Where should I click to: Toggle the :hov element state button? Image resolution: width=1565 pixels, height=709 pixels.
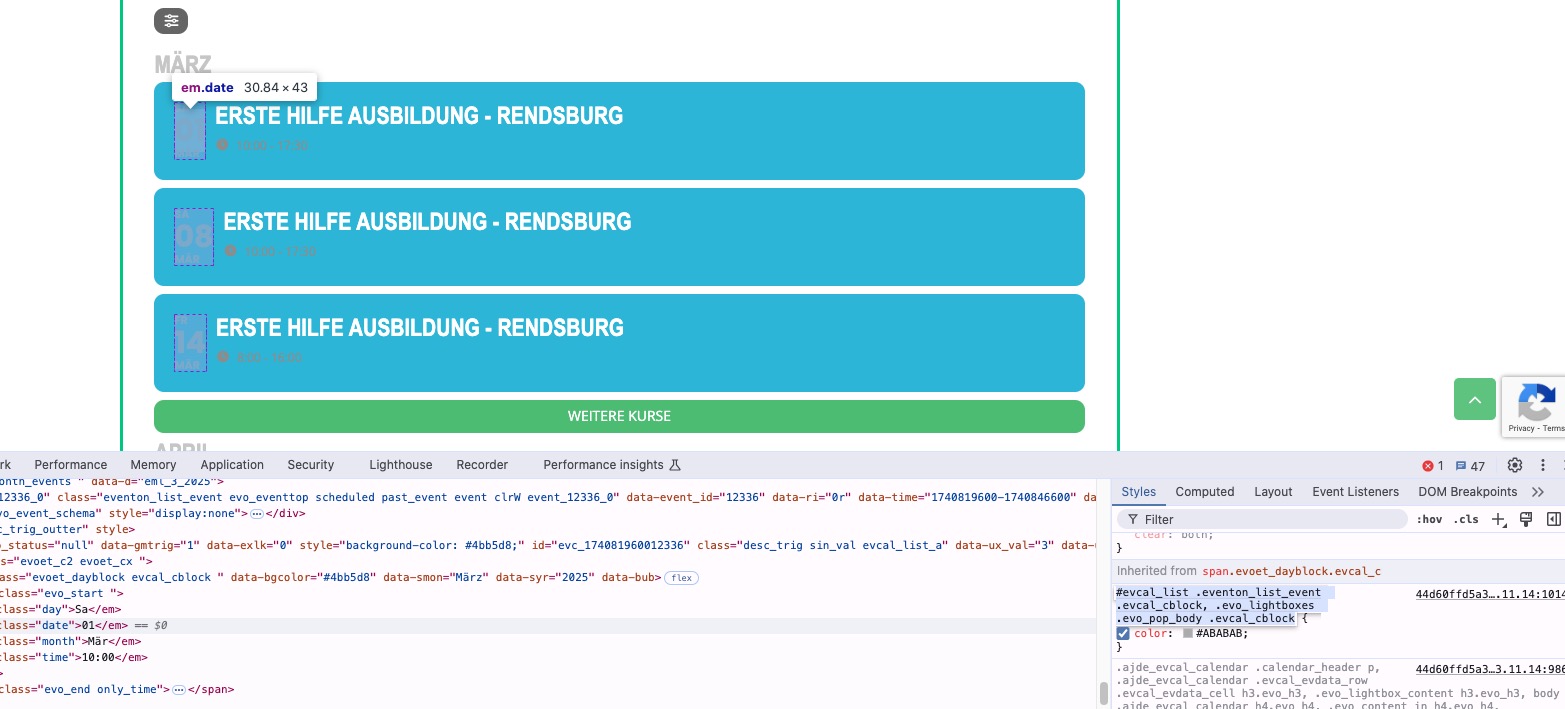pos(1430,519)
